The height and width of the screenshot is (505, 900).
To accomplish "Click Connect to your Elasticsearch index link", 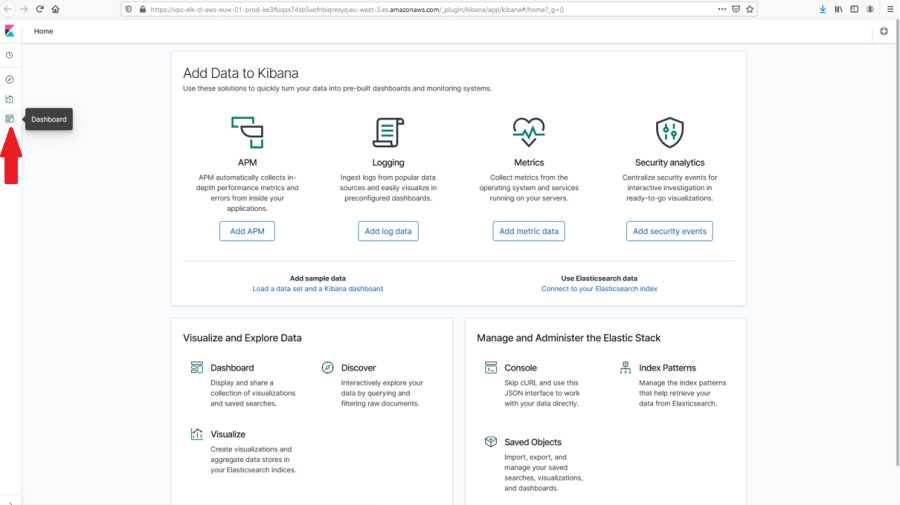I will click(599, 288).
